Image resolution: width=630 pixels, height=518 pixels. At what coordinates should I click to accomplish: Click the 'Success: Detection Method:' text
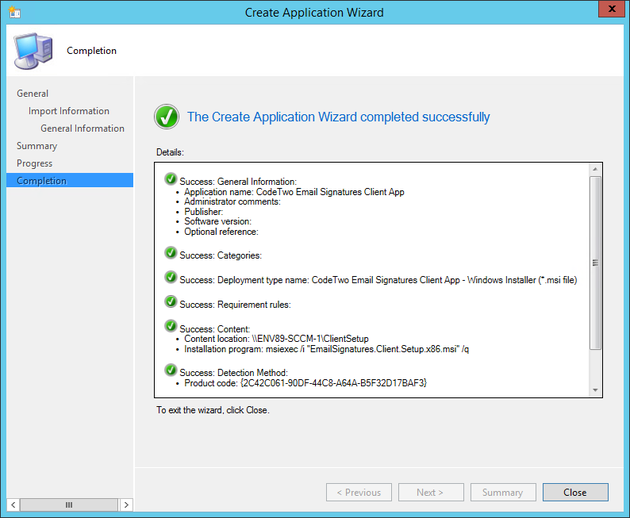click(233, 373)
